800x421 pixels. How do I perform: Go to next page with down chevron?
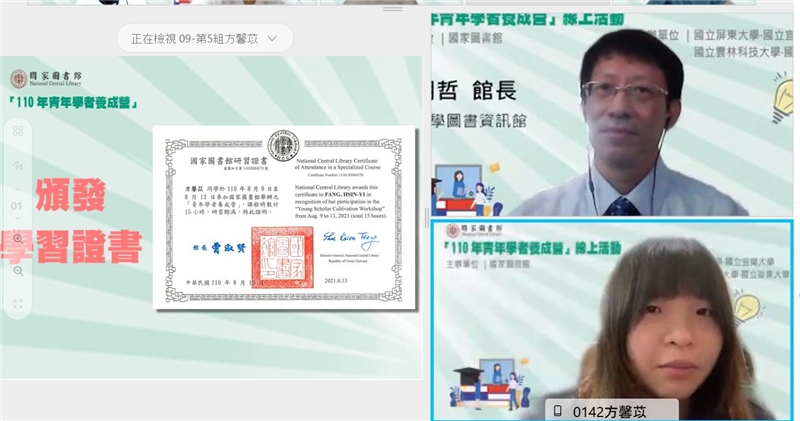(18, 219)
